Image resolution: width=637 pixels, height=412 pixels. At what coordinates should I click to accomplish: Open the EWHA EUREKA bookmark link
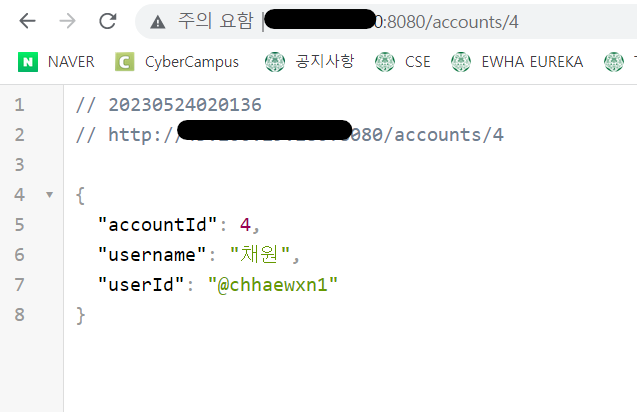pos(532,62)
